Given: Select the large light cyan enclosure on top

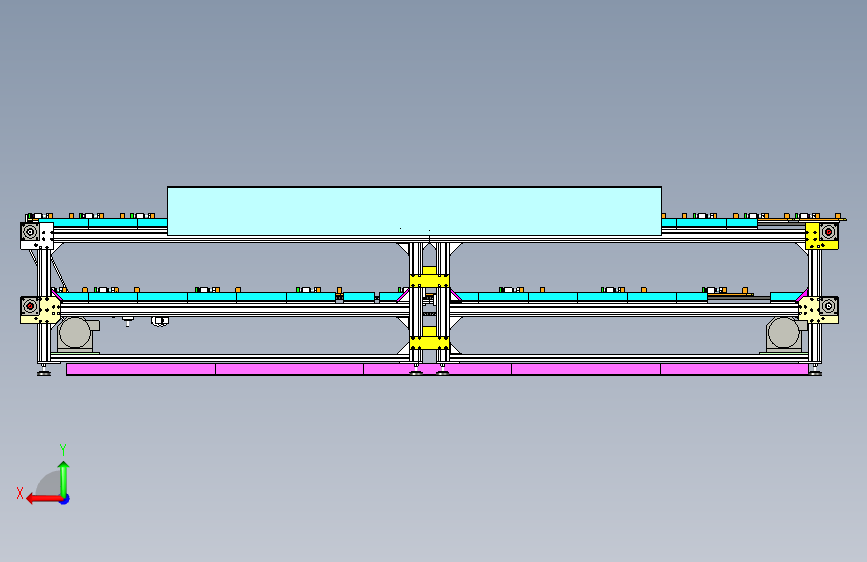Looking at the screenshot, I should [x=414, y=211].
